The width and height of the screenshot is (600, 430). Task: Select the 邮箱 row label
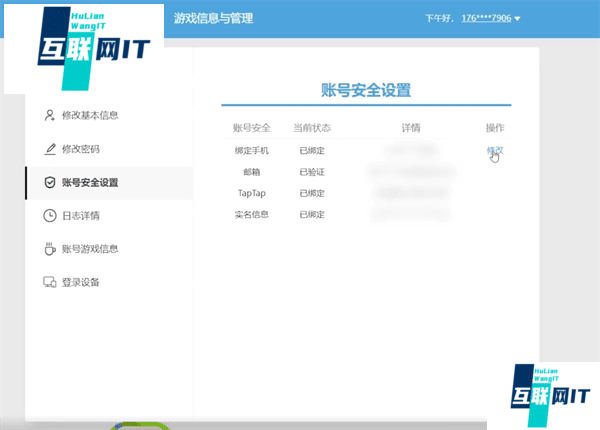(x=251, y=172)
